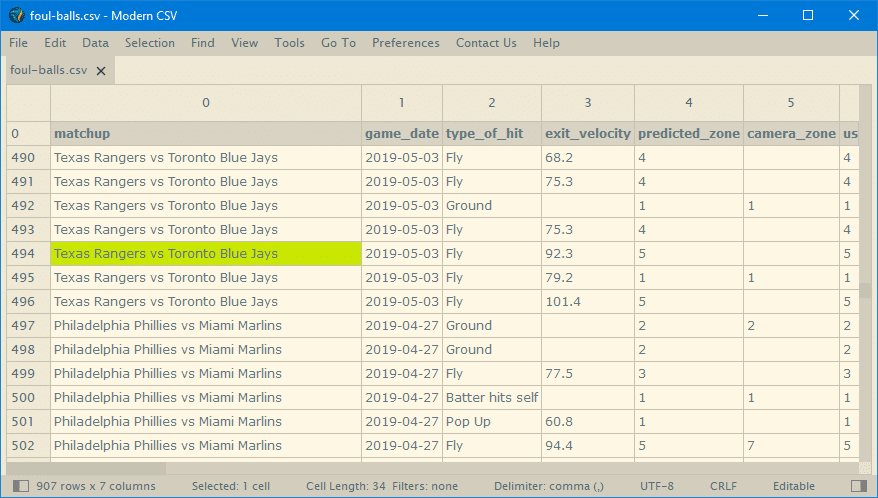Select the Batter hits self cell
This screenshot has width=878, height=498.
(492, 398)
